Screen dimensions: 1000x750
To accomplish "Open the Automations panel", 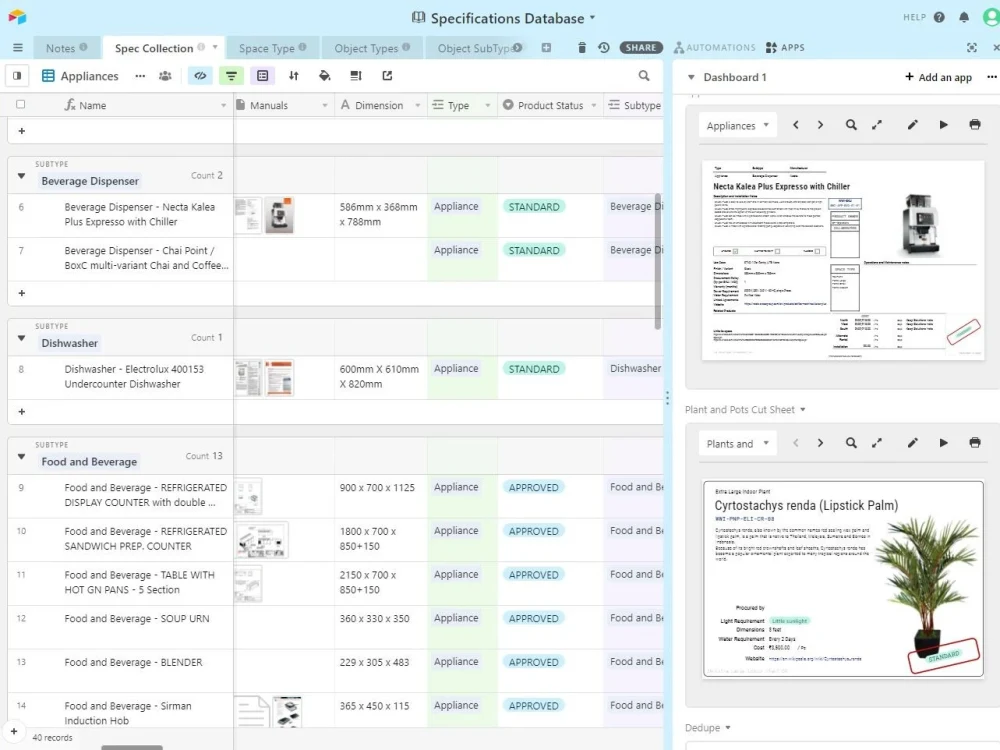I will click(x=714, y=48).
